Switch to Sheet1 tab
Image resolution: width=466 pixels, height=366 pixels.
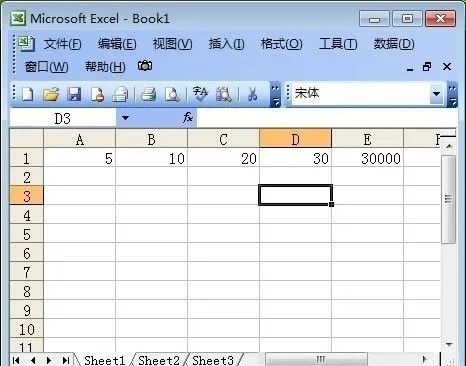coord(105,360)
